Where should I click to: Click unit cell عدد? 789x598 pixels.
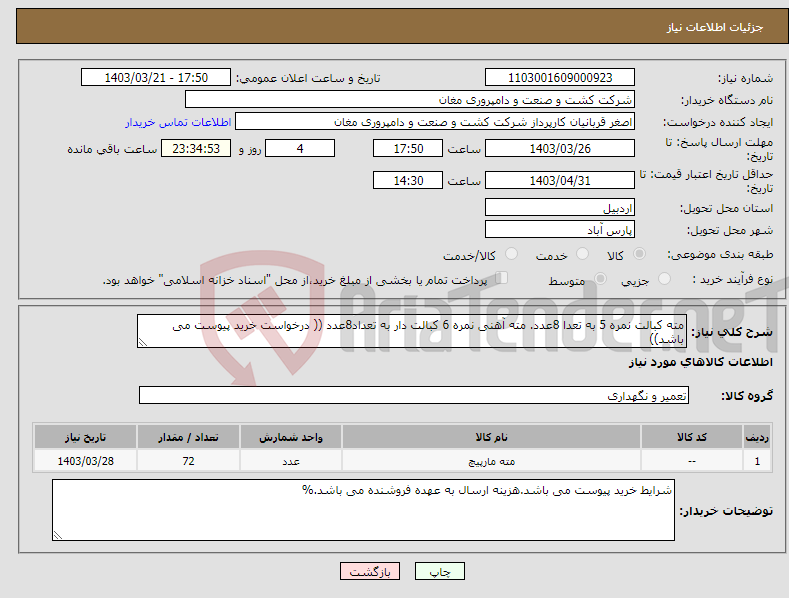tap(291, 461)
